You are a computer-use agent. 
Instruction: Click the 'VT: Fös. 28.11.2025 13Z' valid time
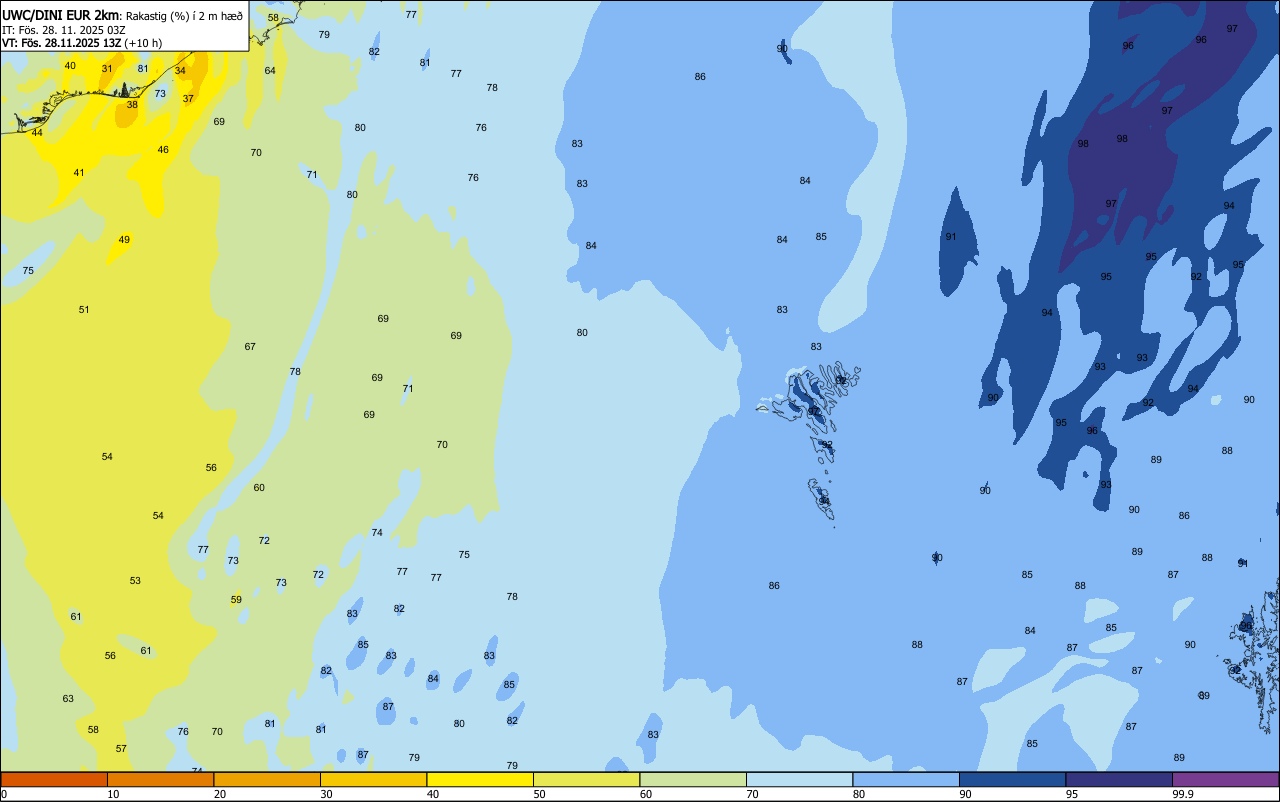click(x=62, y=43)
